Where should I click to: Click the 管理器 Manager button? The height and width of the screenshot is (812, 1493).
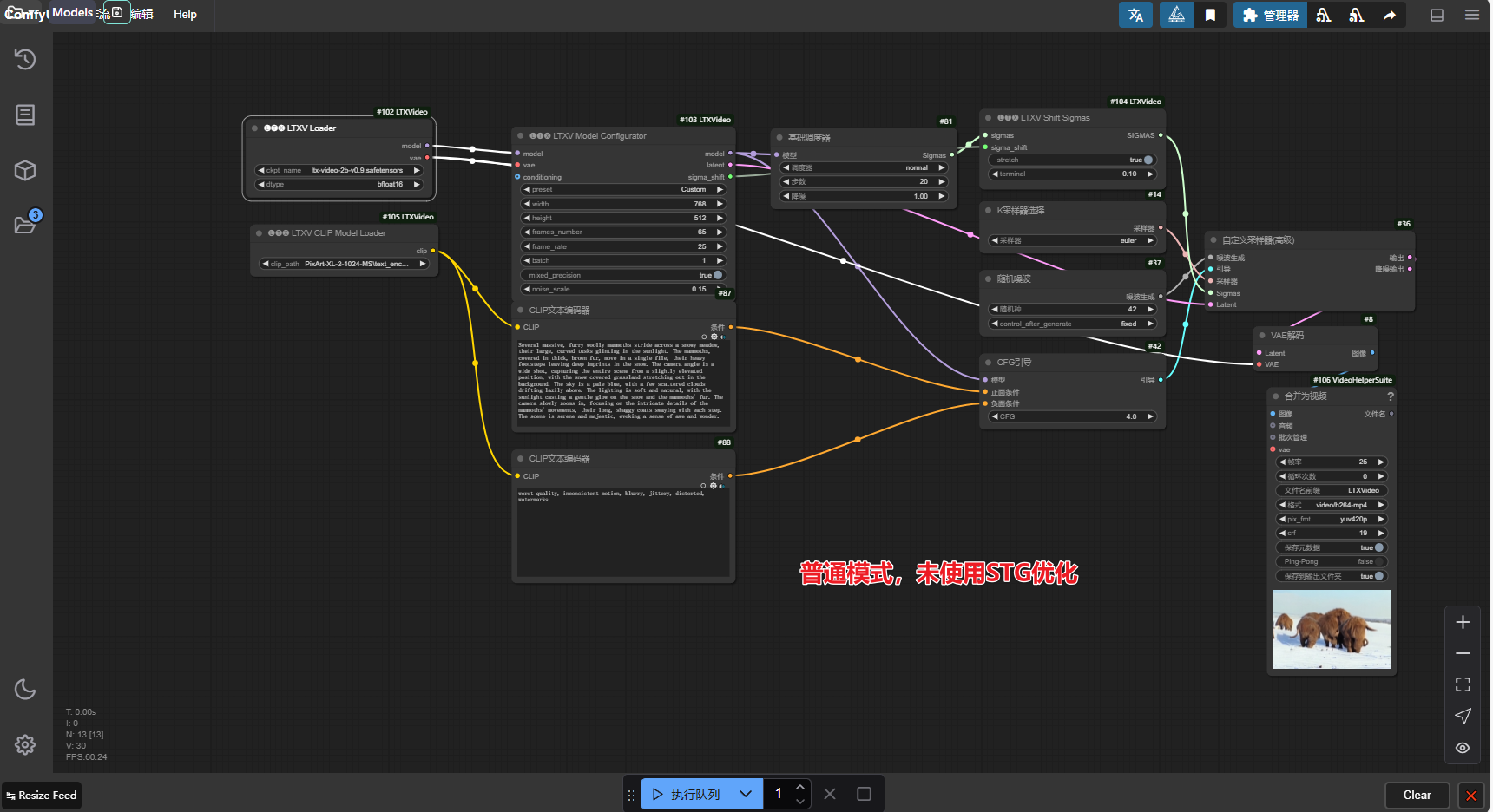click(1270, 15)
